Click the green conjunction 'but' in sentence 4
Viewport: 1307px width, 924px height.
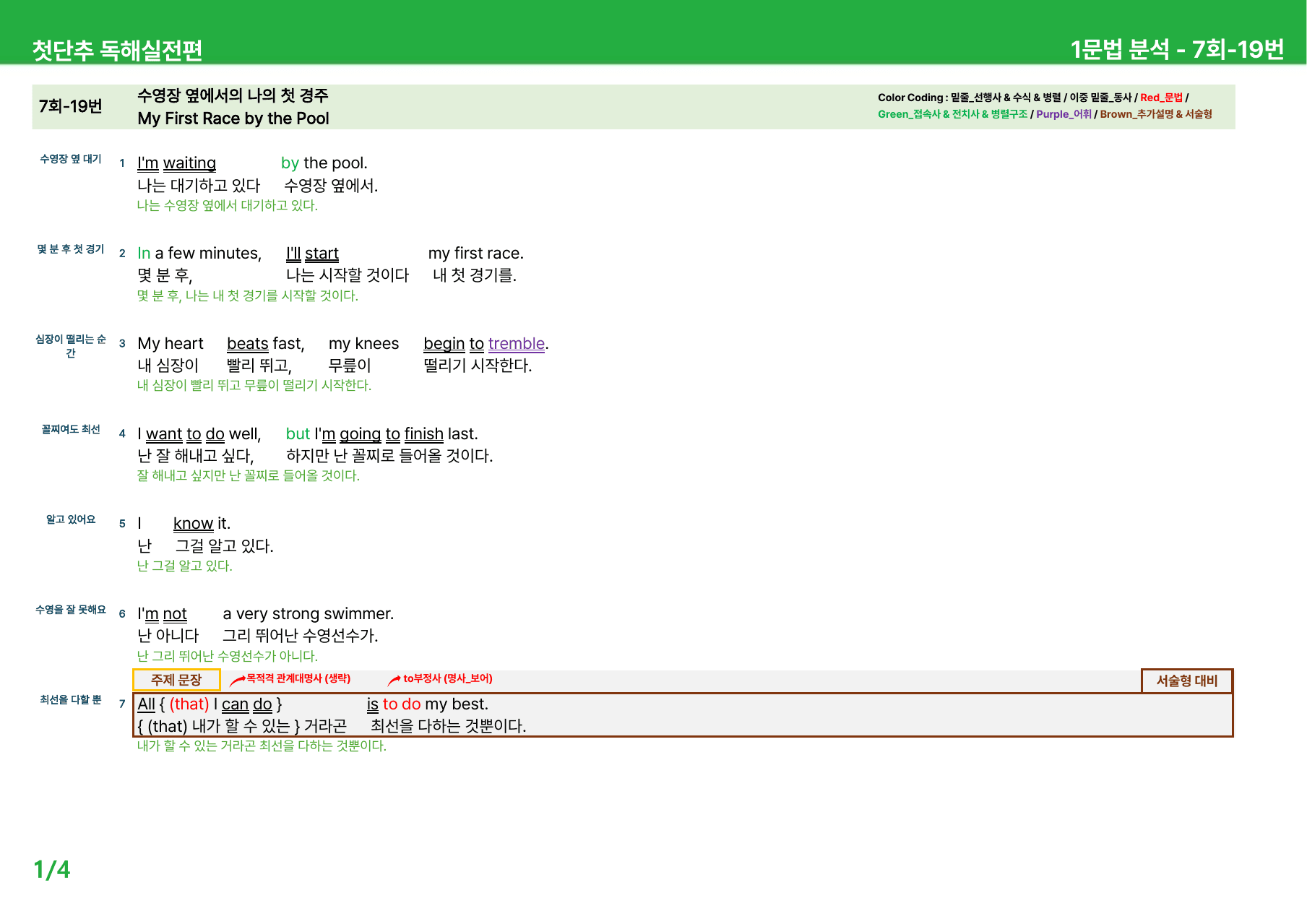(298, 434)
